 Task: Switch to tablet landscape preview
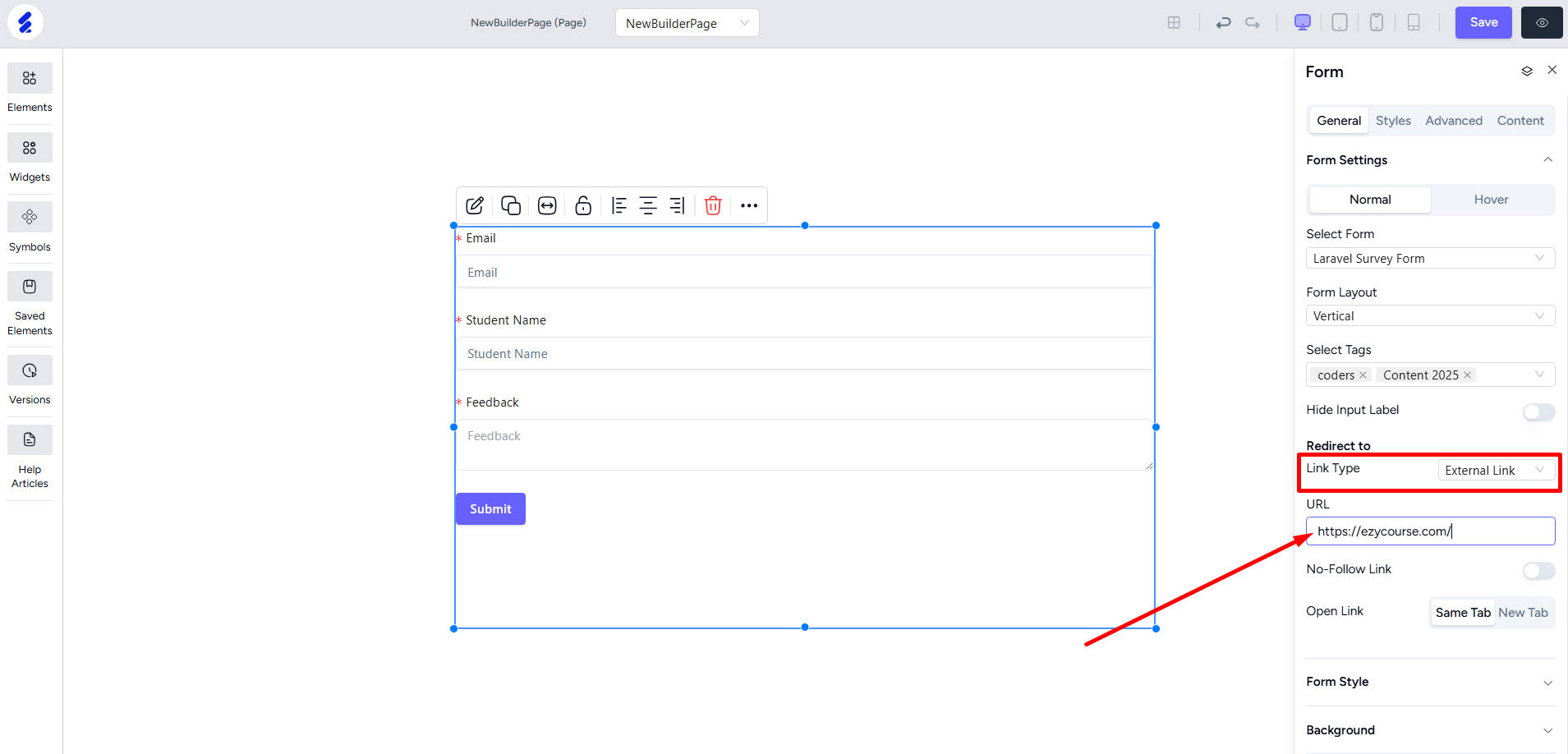point(1340,23)
